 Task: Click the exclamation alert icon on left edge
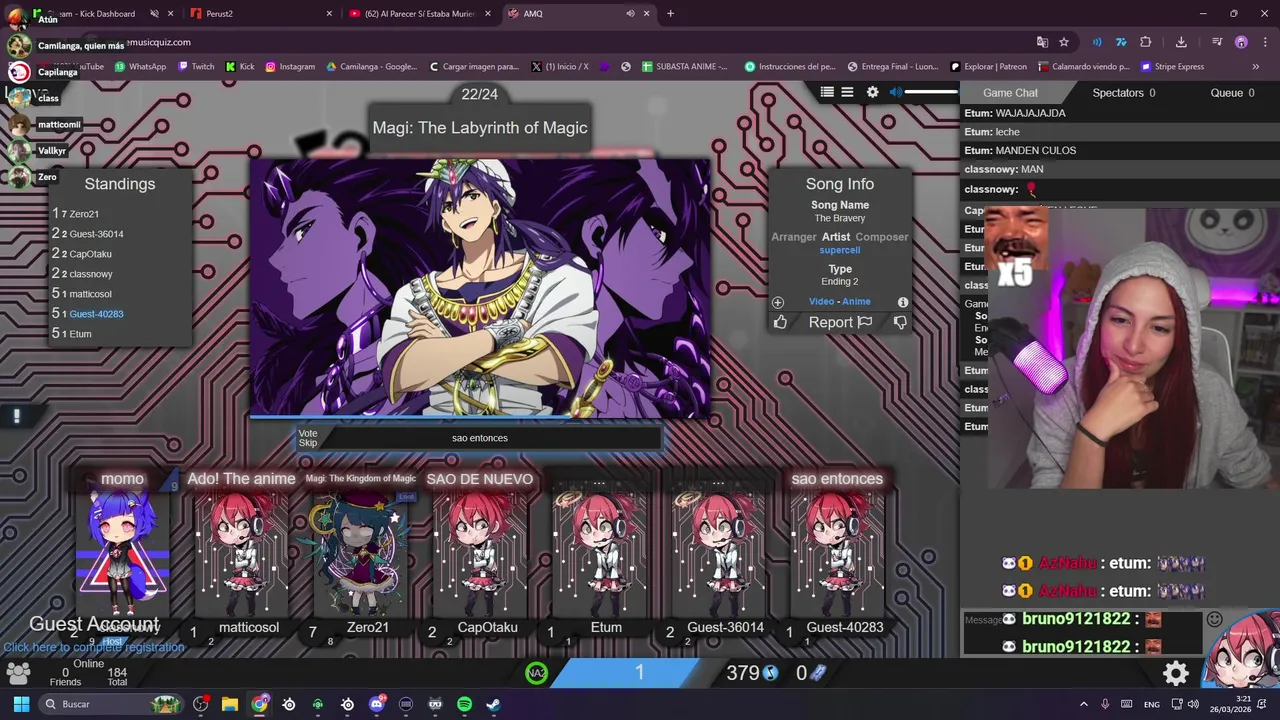pos(16,417)
